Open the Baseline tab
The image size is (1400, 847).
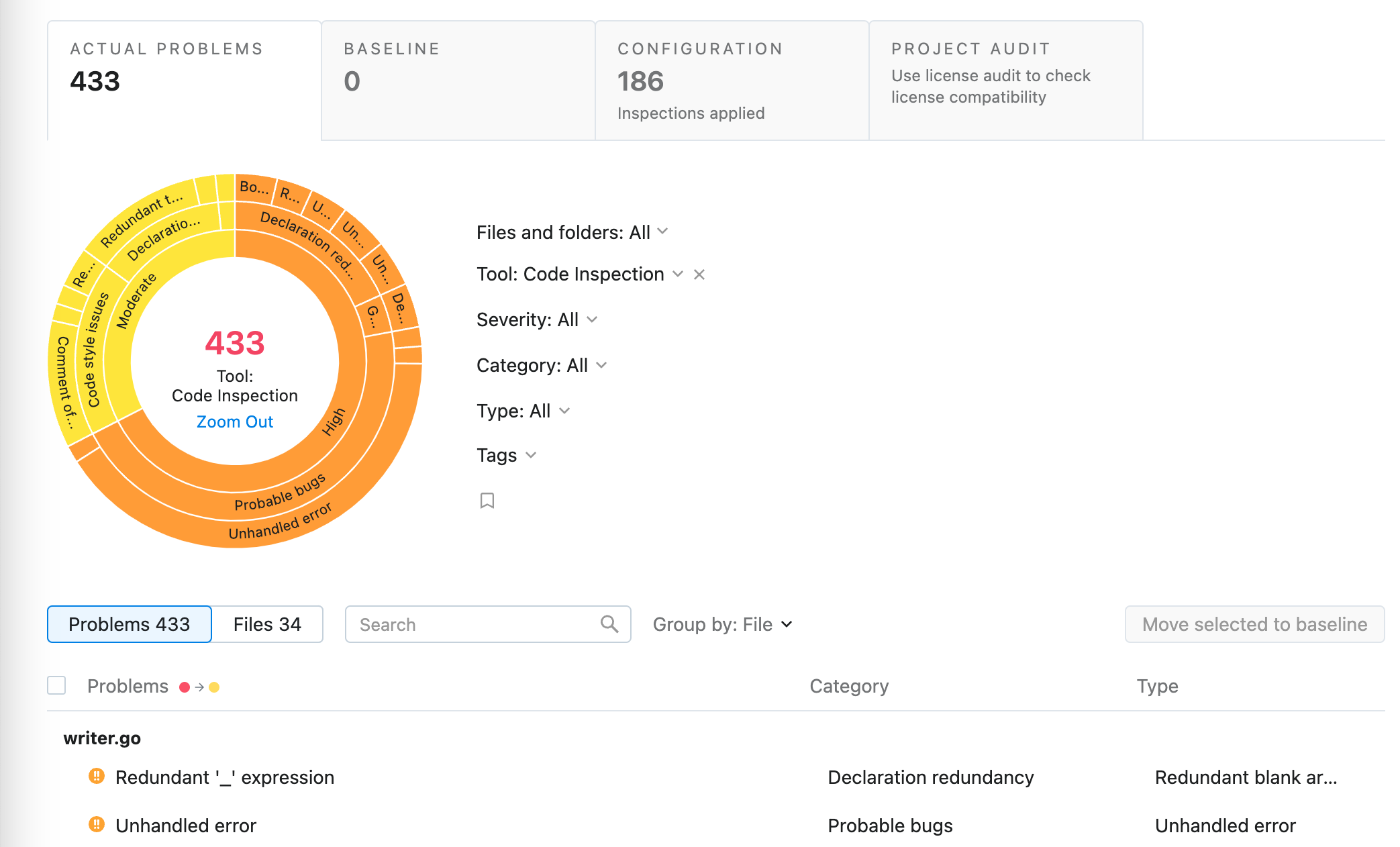tap(458, 81)
